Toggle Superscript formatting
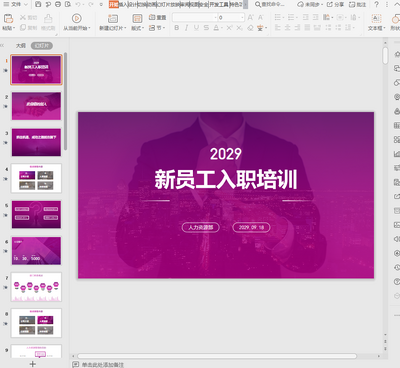The height and width of the screenshot is (368, 400). [x=229, y=28]
